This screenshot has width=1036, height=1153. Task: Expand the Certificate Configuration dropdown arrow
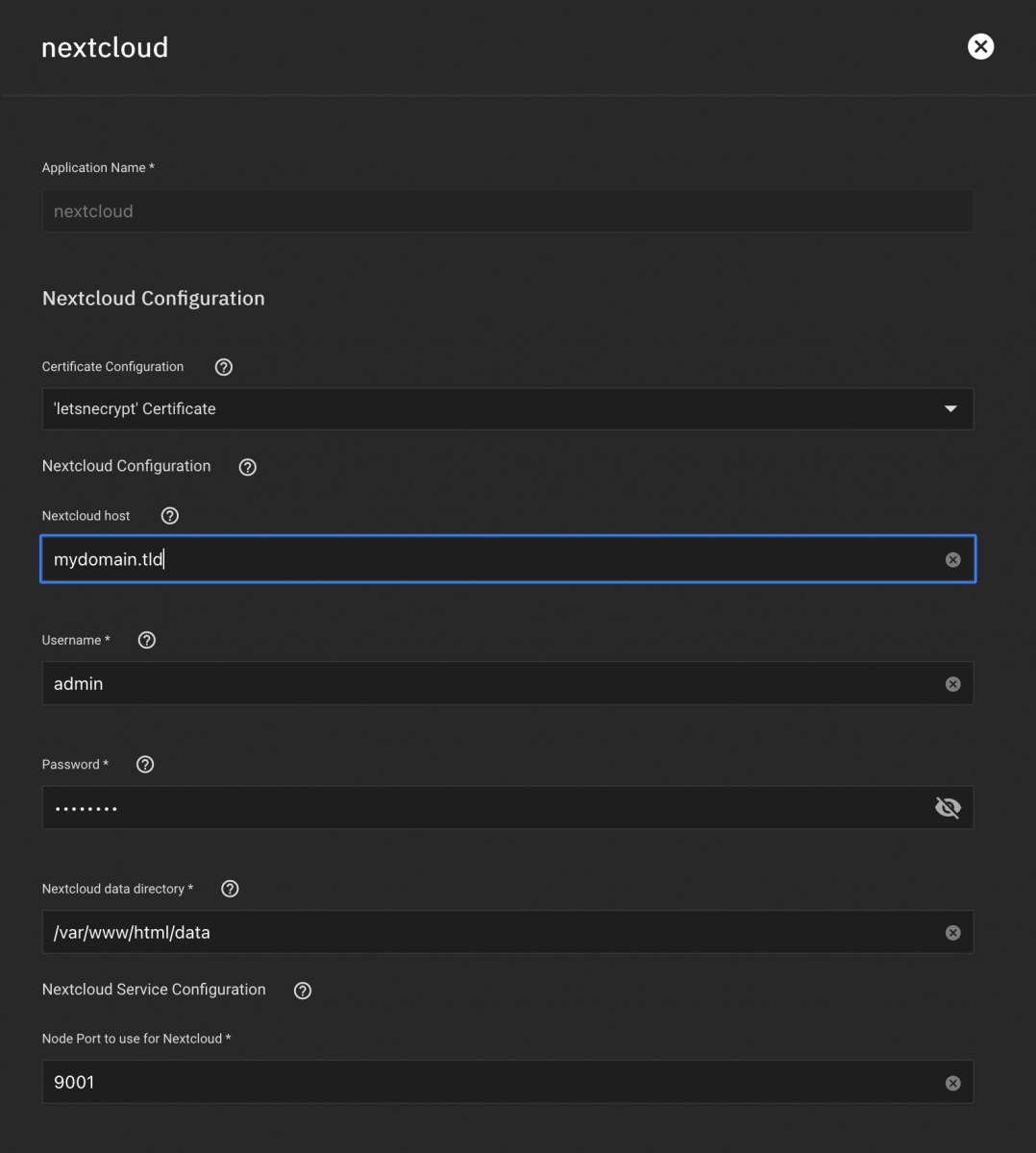pyautogui.click(x=950, y=409)
